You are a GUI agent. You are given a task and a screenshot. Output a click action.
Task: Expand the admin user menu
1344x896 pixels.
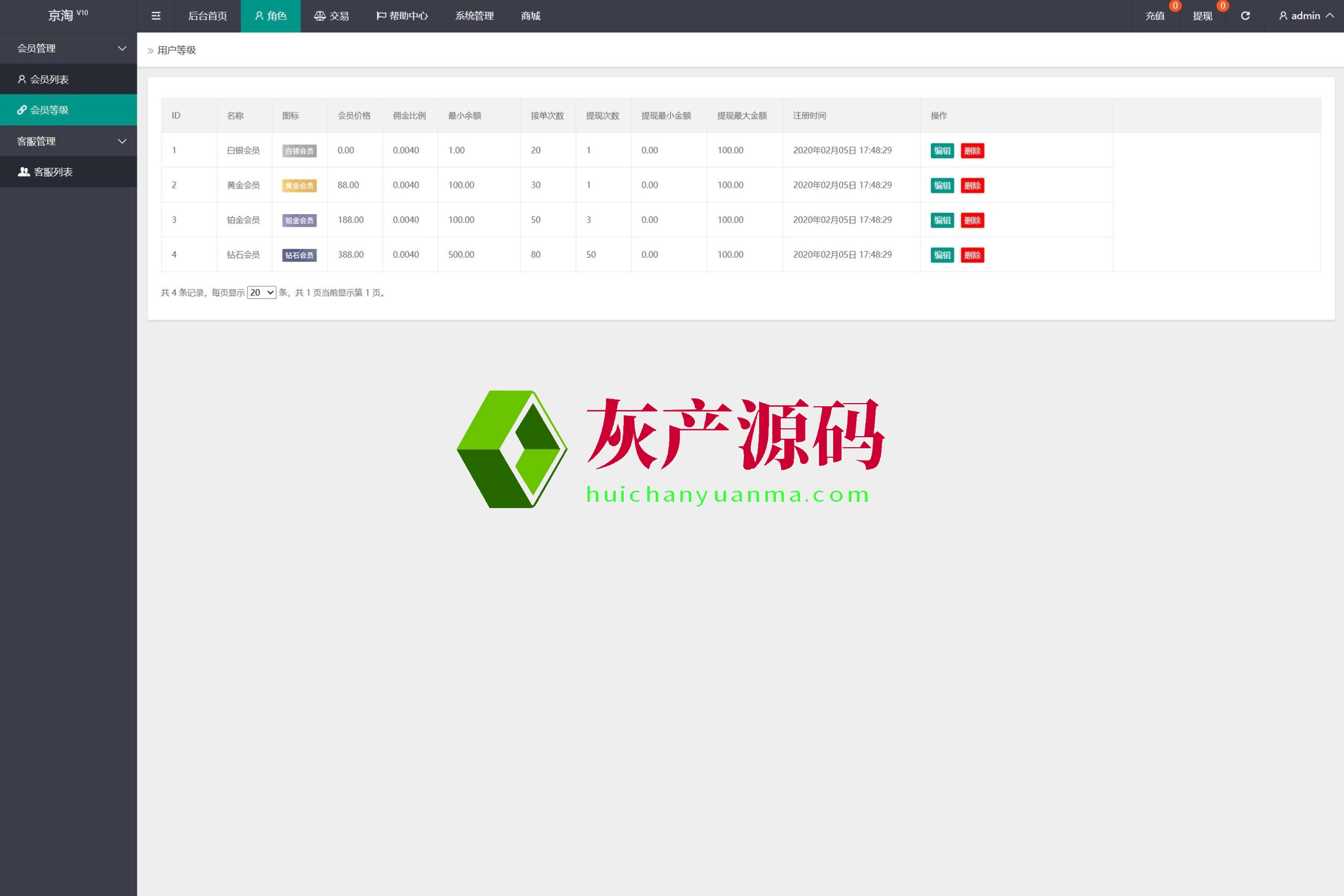pos(1306,16)
